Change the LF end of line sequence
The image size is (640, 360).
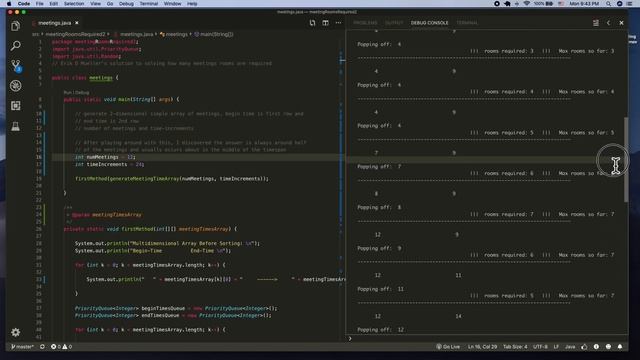(x=556, y=347)
